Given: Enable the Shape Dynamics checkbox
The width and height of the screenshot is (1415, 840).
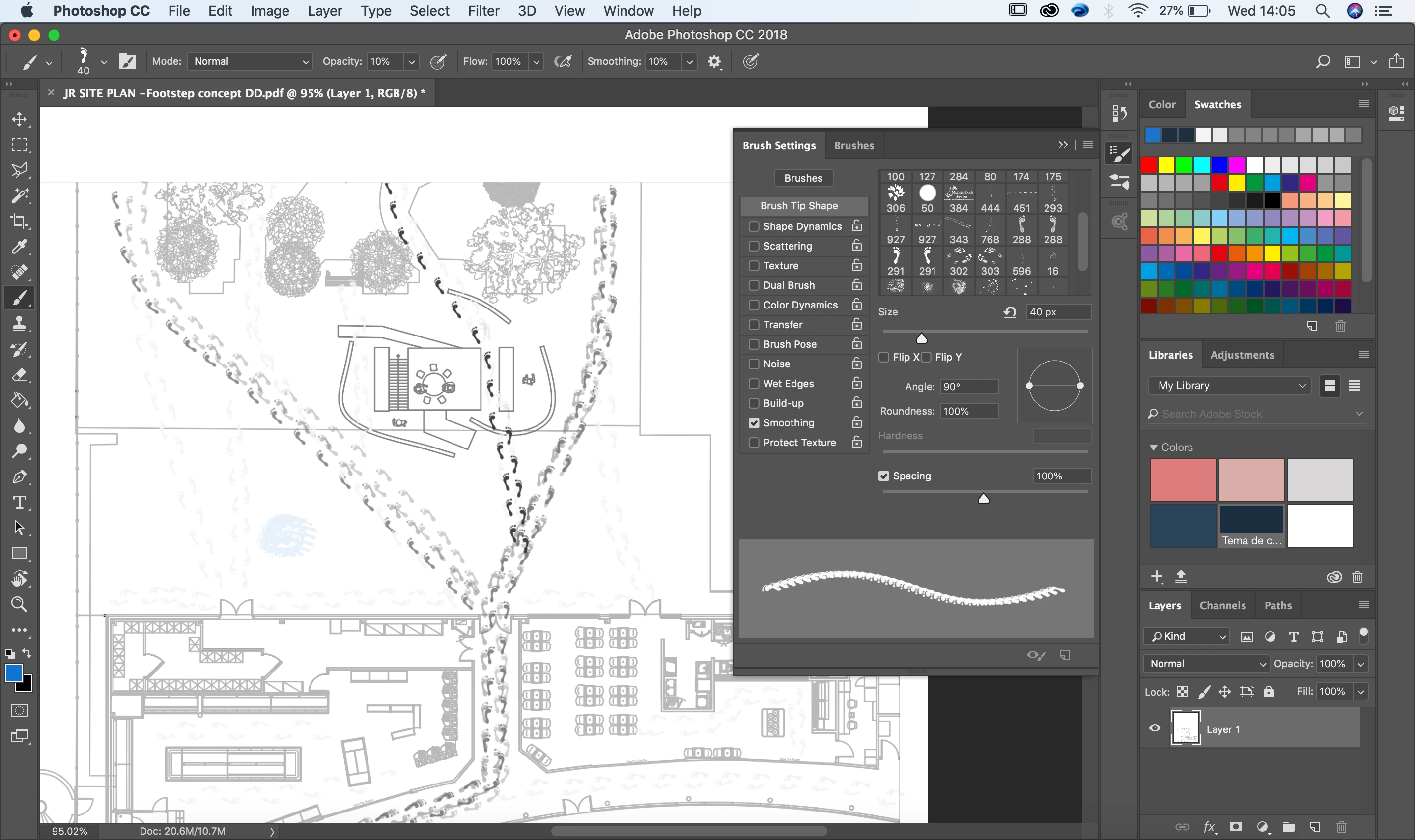Looking at the screenshot, I should pos(754,226).
